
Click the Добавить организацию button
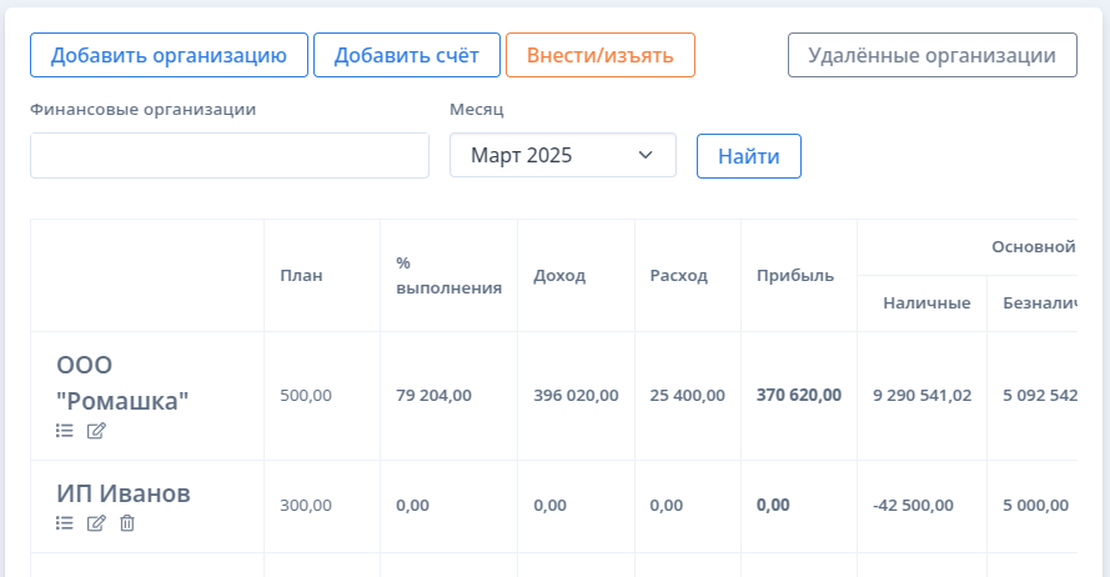pyautogui.click(x=167, y=55)
